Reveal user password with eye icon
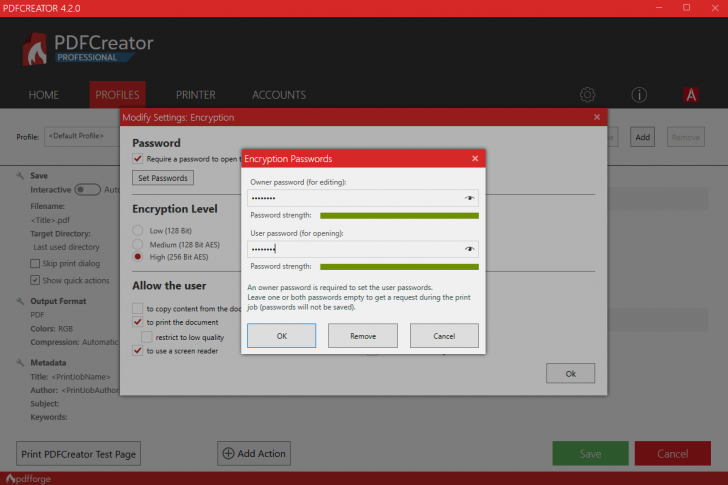 pos(469,249)
